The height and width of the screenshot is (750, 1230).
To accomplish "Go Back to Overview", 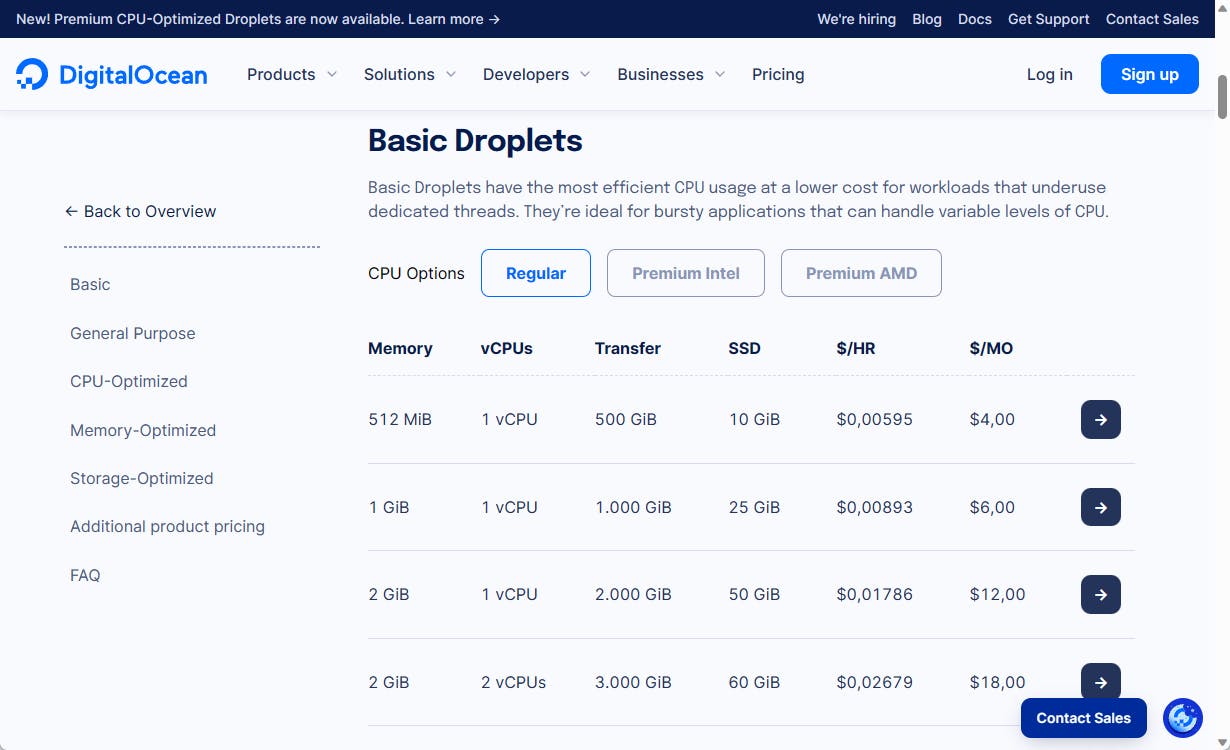I will click(x=140, y=211).
